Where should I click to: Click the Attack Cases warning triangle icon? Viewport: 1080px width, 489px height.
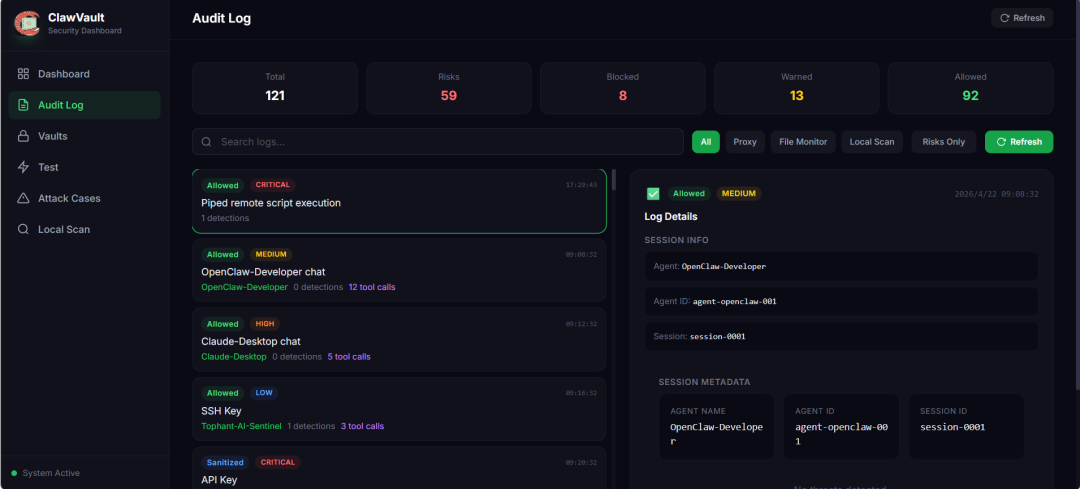23,198
